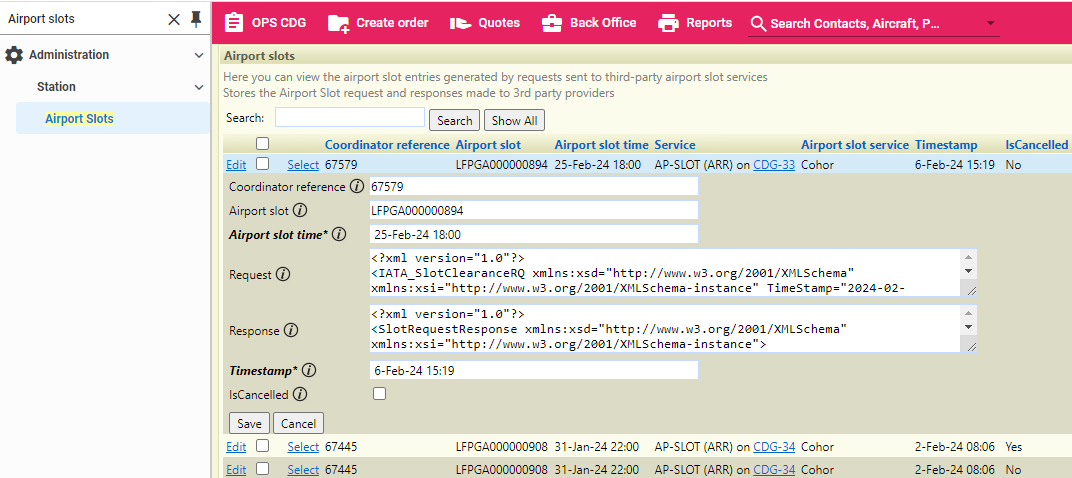Sort by Service column header

pyautogui.click(x=675, y=145)
